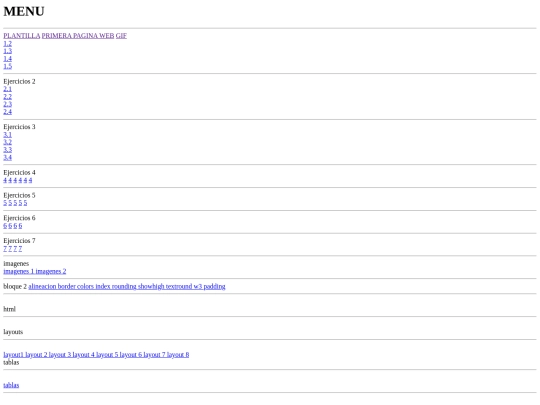Open exercise 3.3 link
This screenshot has width=540, height=405.
[x=8, y=150]
